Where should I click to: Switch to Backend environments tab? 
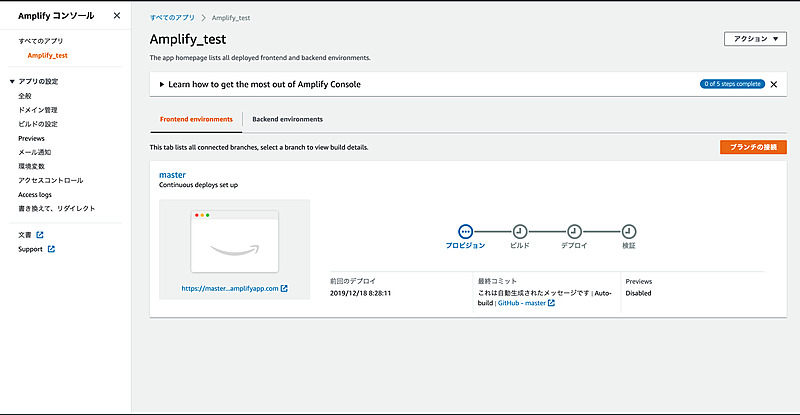tap(287, 119)
